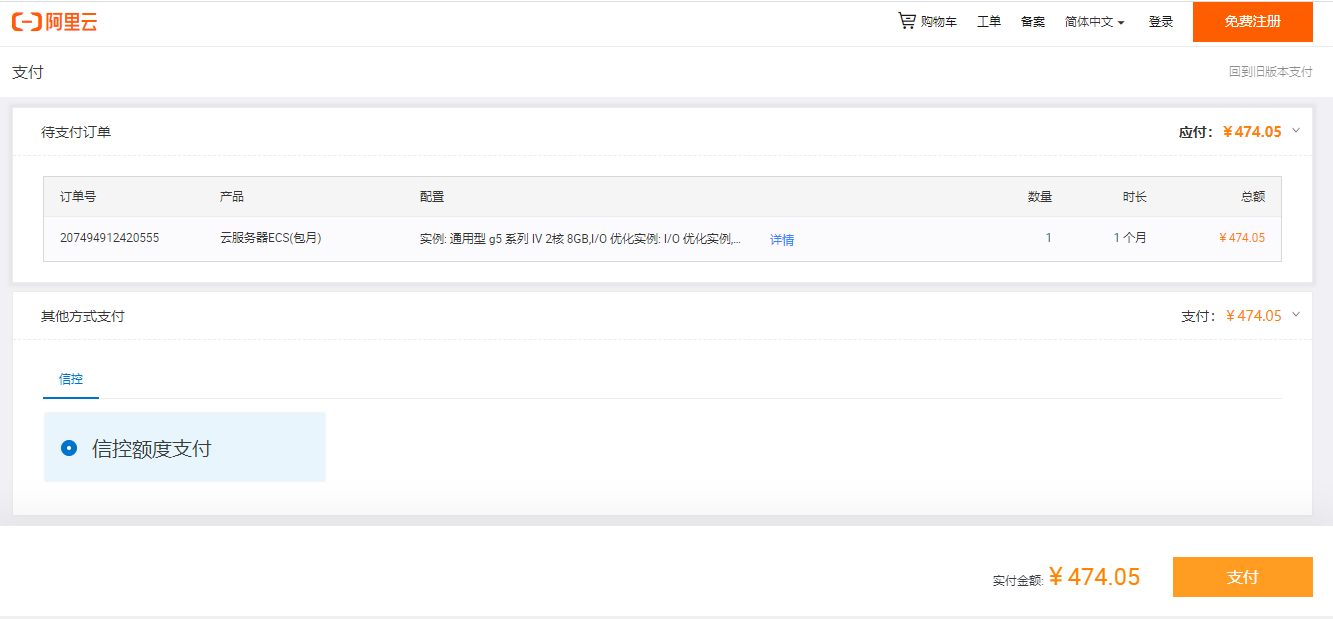Collapse the 应付 amount details chevron

click(x=1298, y=131)
